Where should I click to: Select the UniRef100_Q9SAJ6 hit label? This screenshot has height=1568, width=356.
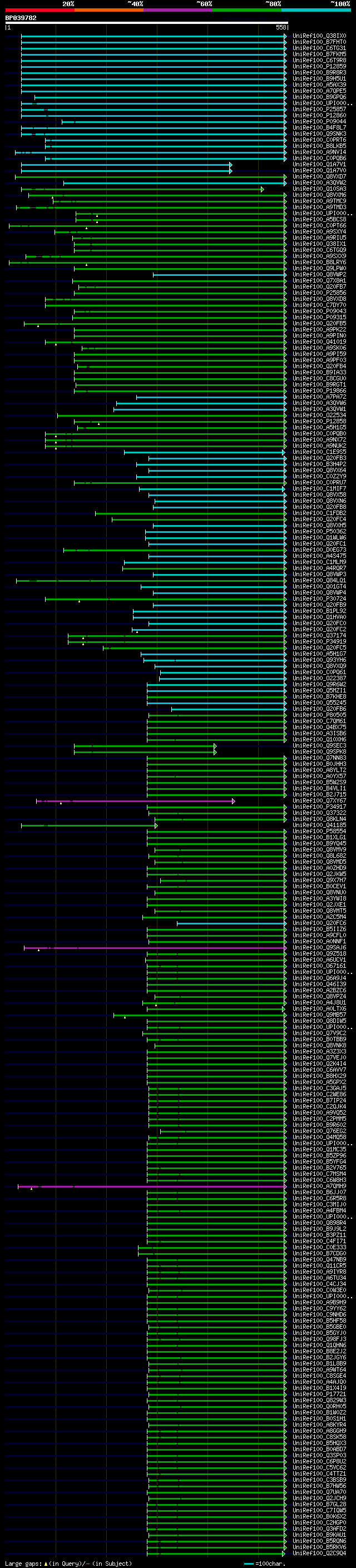click(x=319, y=948)
